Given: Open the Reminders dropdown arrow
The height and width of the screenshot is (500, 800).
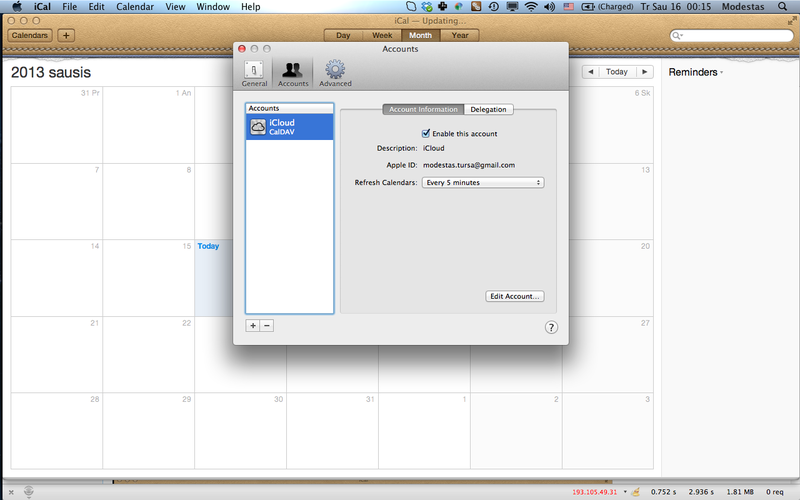Looking at the screenshot, I should tap(721, 72).
